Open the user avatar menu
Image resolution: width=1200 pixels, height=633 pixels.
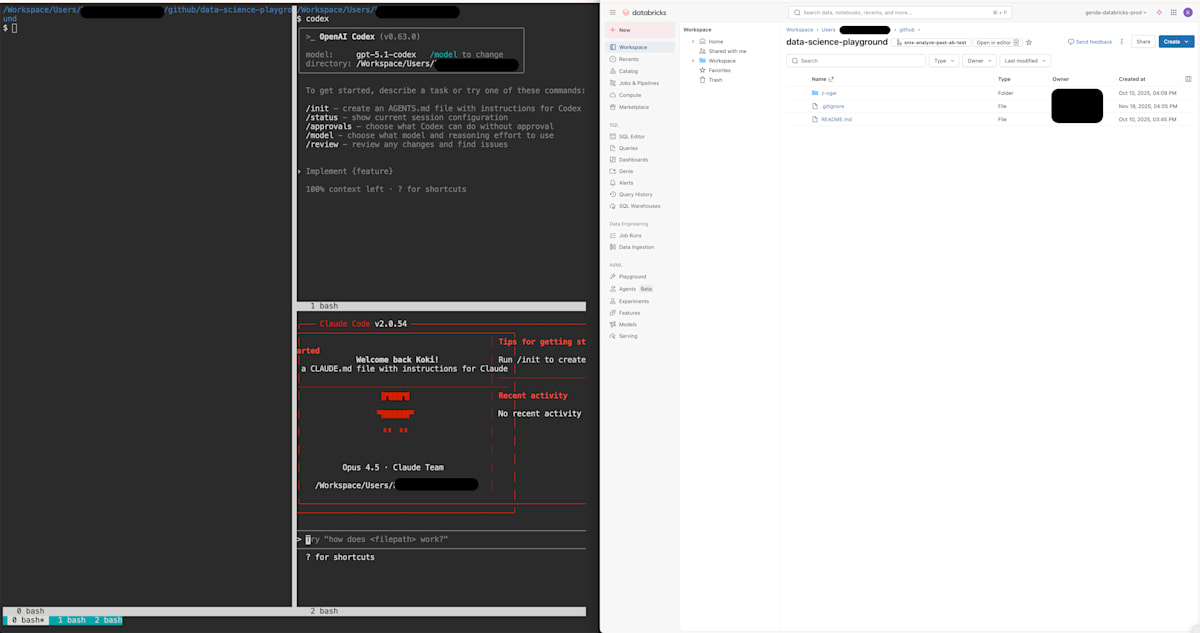tap(1187, 12)
